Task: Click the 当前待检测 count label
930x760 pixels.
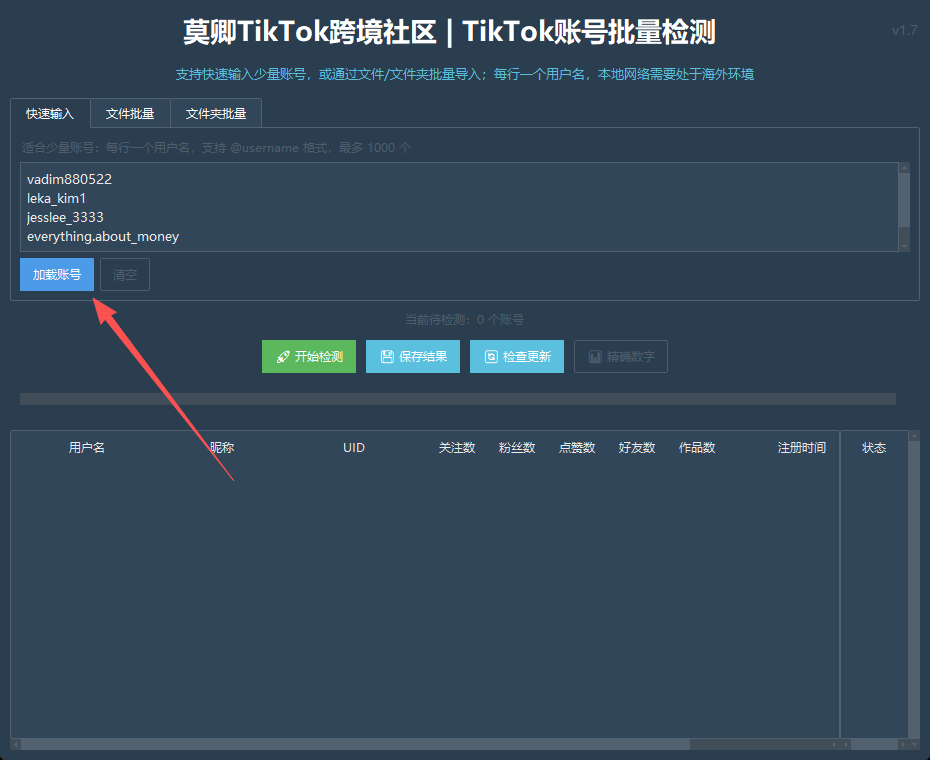Action: pyautogui.click(x=464, y=320)
